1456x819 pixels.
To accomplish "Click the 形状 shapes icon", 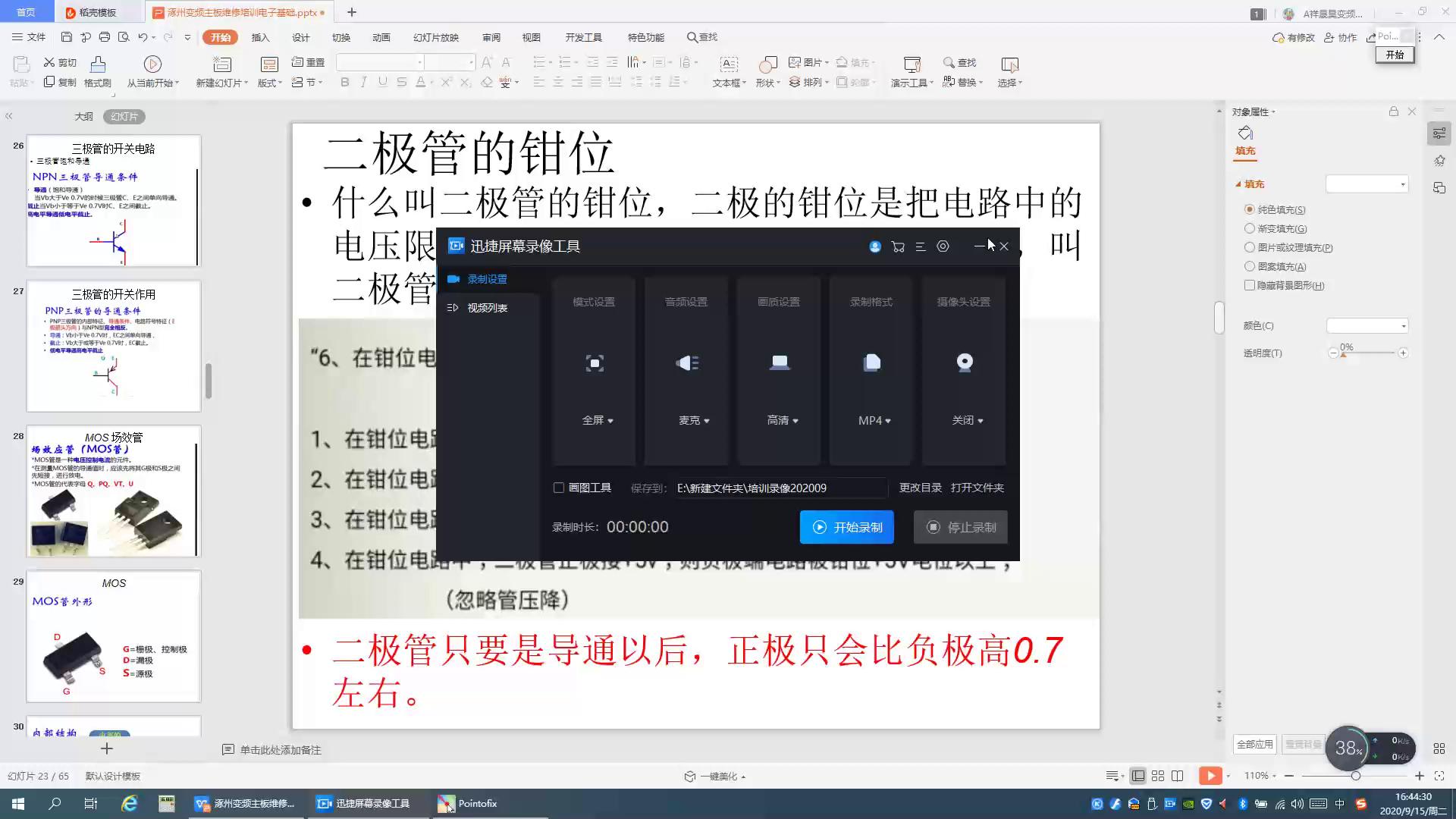I will (768, 64).
